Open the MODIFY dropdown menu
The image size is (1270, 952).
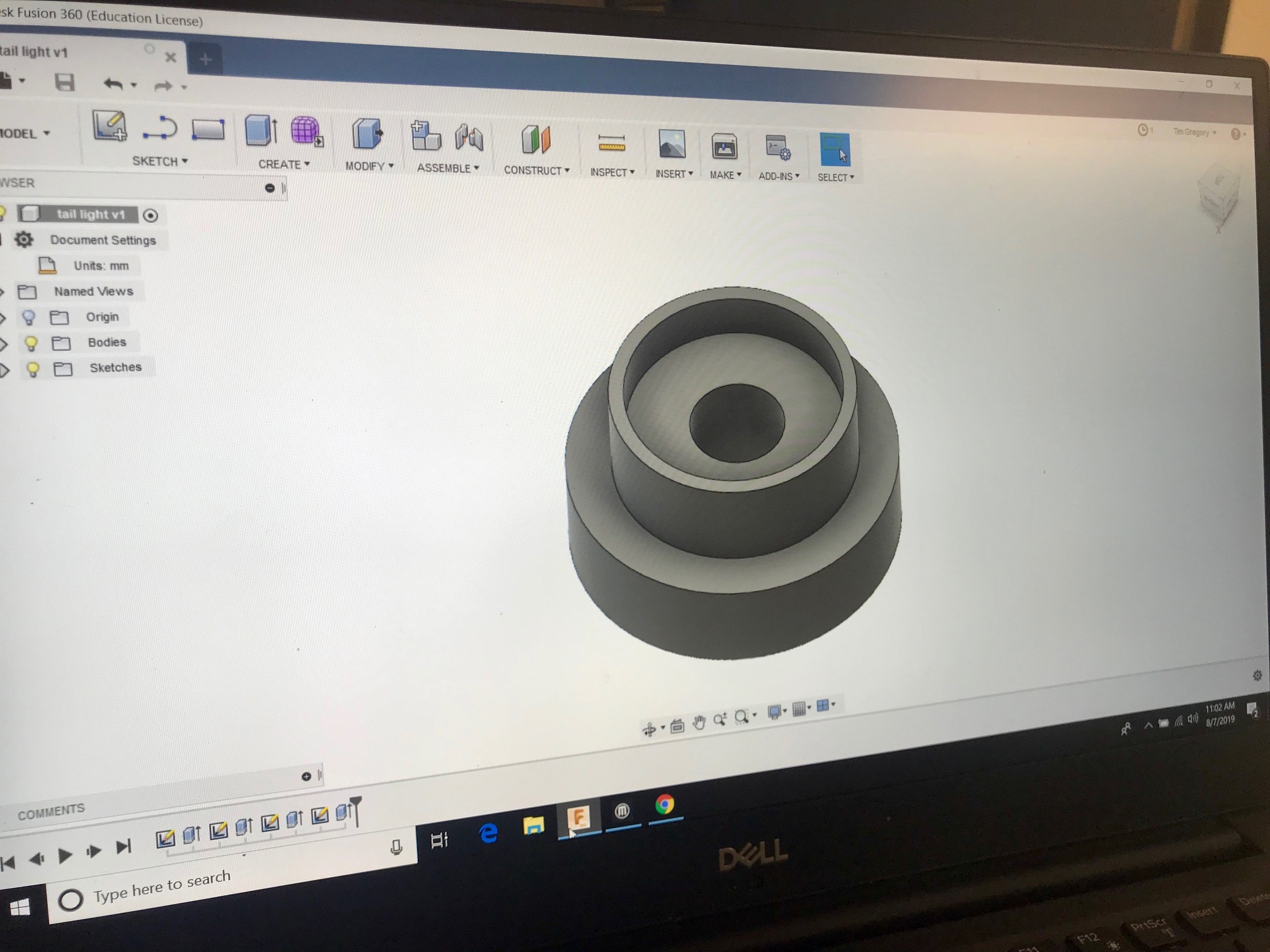[369, 166]
